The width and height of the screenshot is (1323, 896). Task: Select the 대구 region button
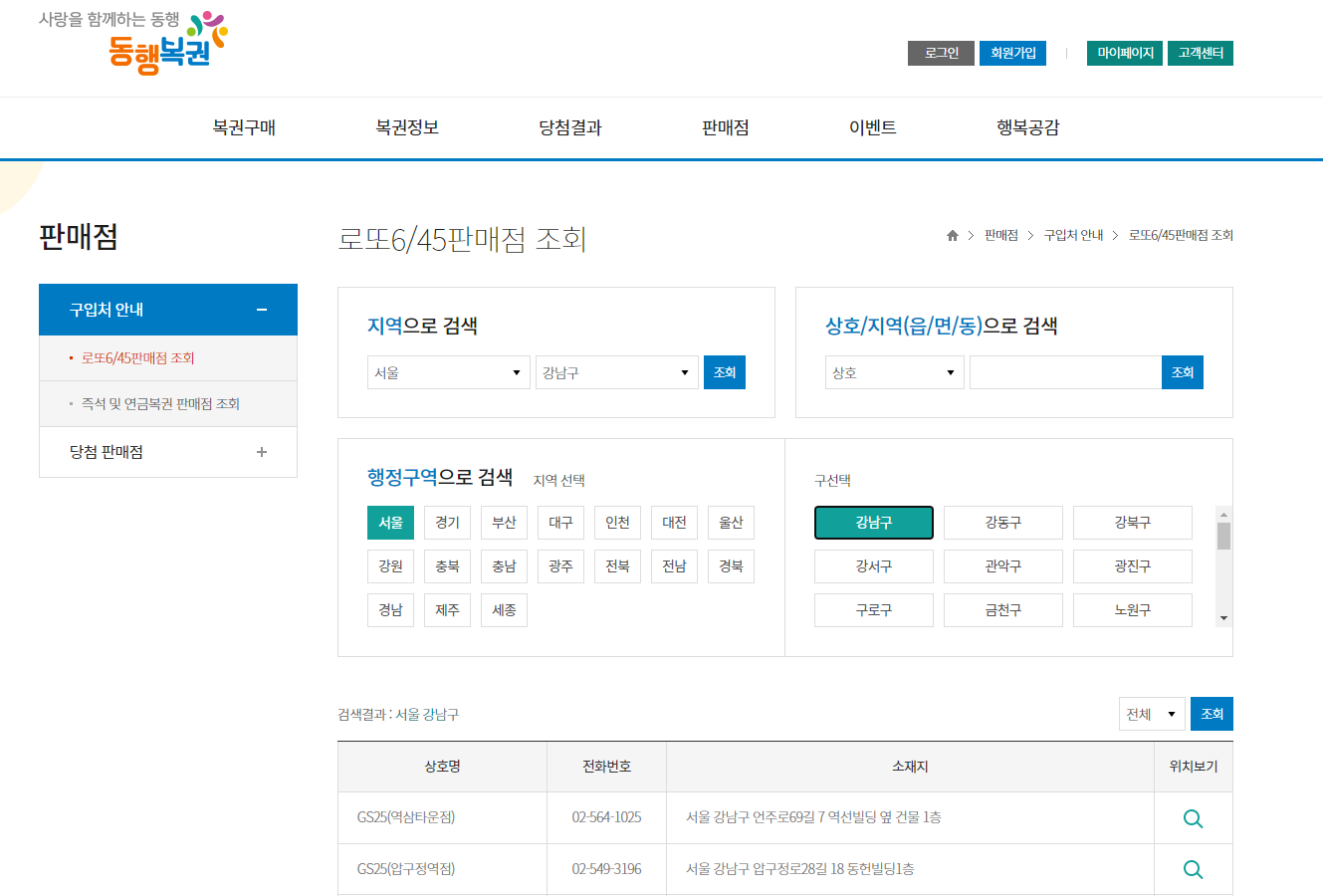click(x=560, y=523)
